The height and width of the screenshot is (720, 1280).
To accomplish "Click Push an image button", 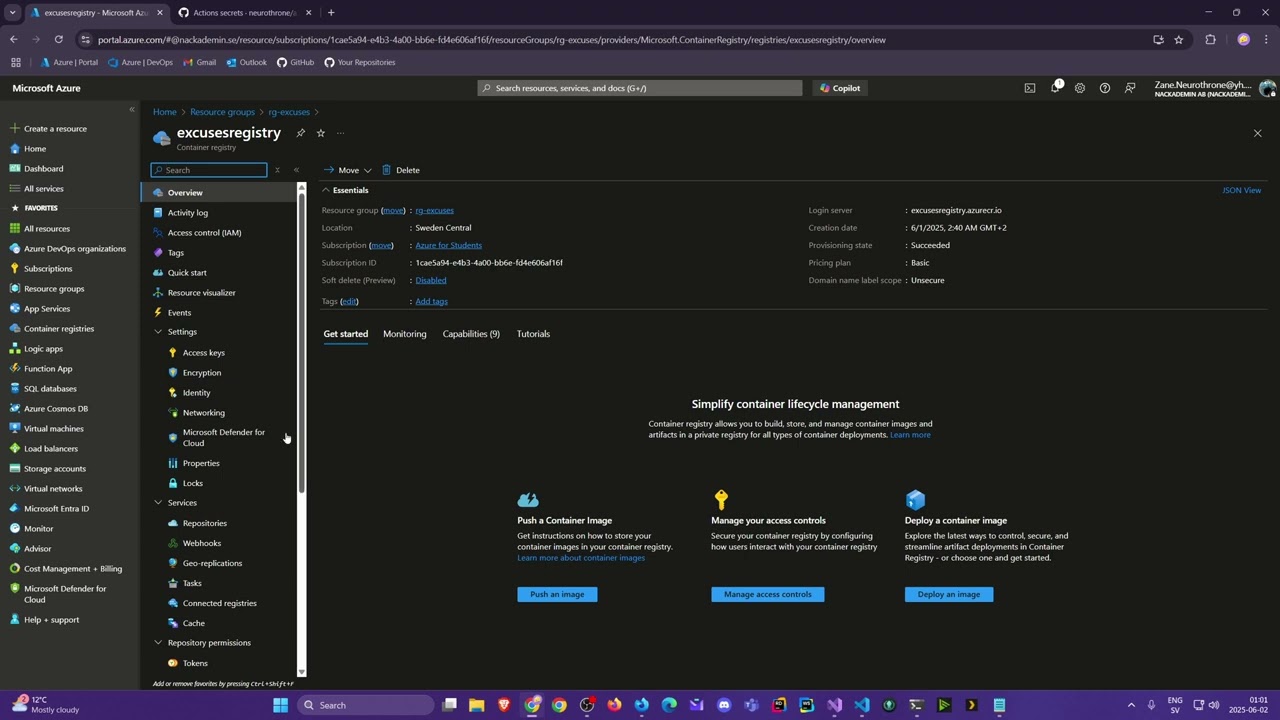I will coord(557,594).
